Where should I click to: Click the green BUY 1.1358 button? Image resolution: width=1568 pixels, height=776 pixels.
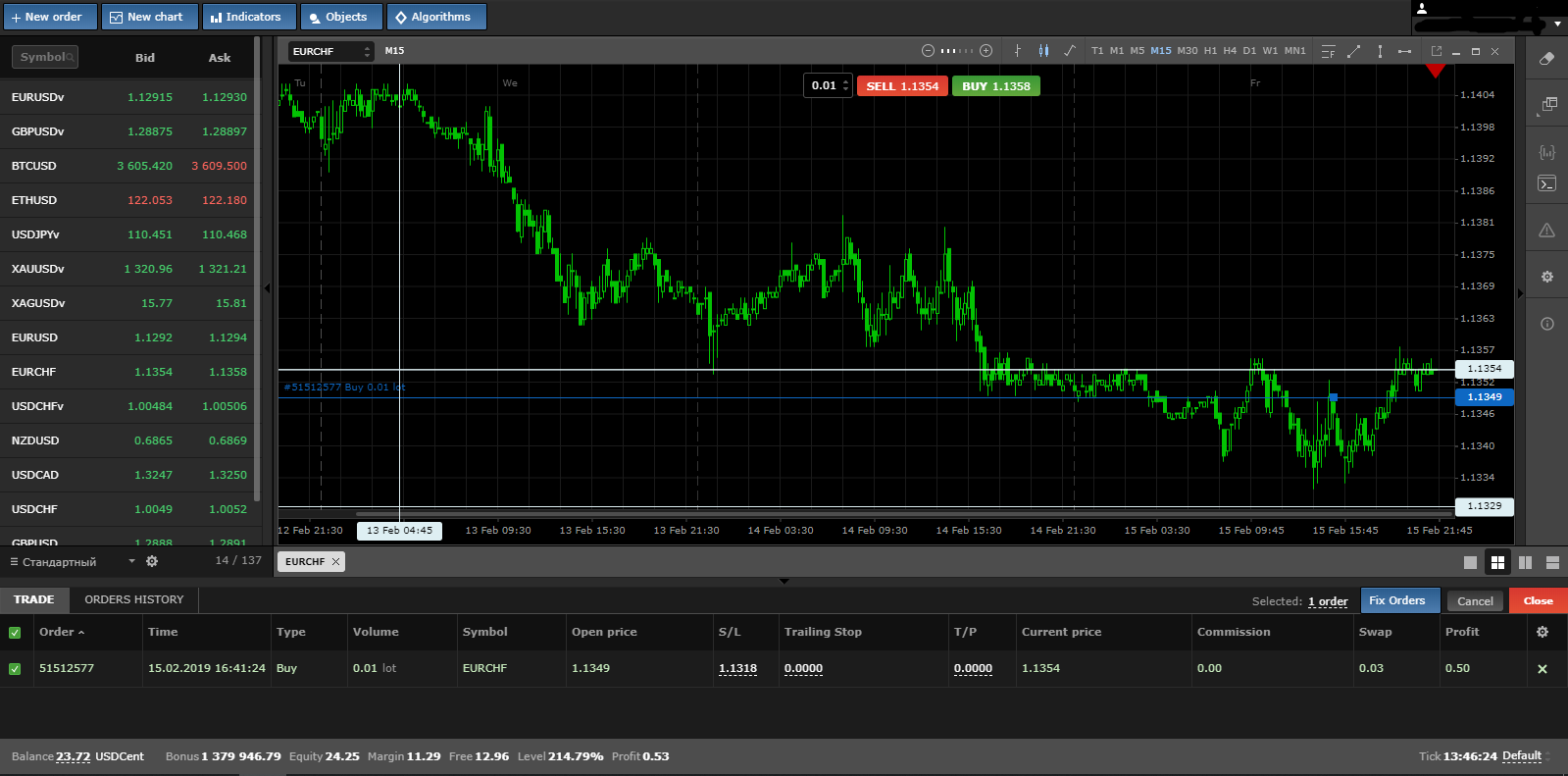click(x=996, y=86)
